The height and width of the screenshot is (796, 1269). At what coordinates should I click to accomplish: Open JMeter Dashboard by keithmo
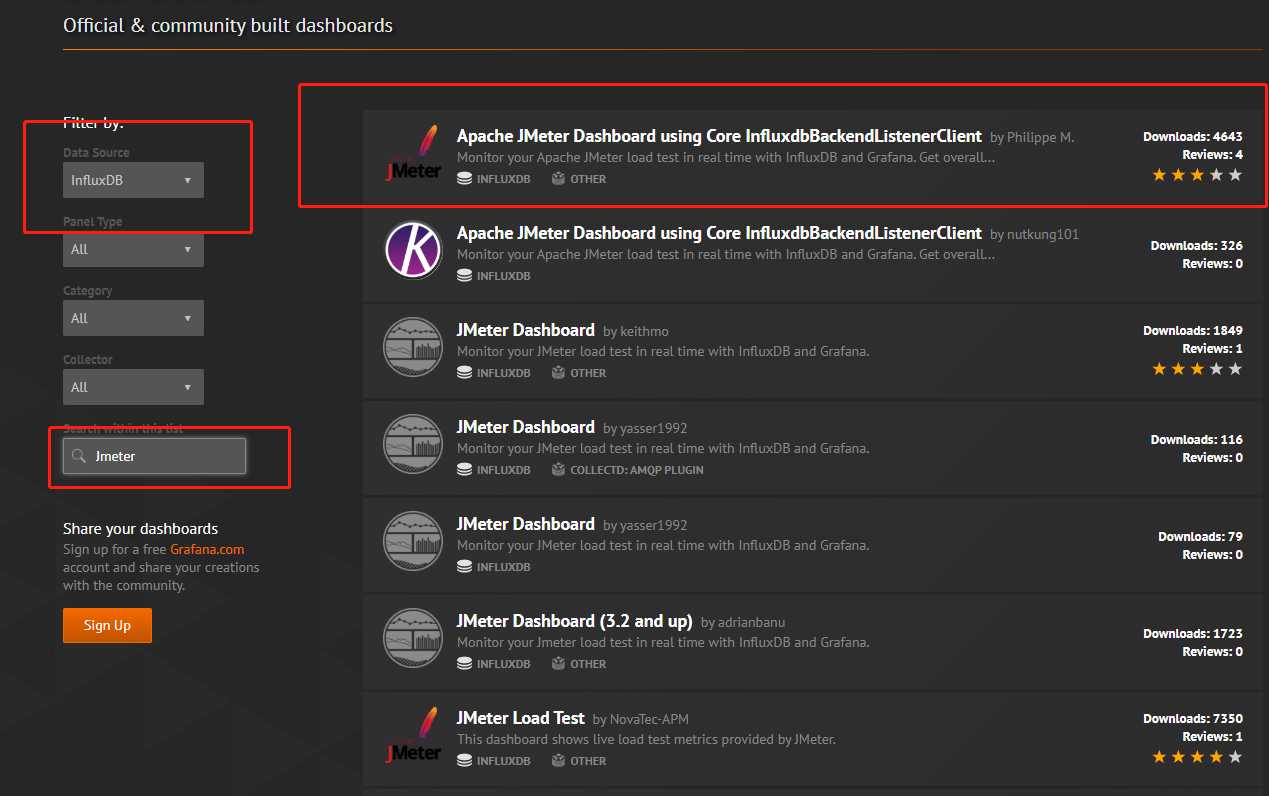(526, 330)
